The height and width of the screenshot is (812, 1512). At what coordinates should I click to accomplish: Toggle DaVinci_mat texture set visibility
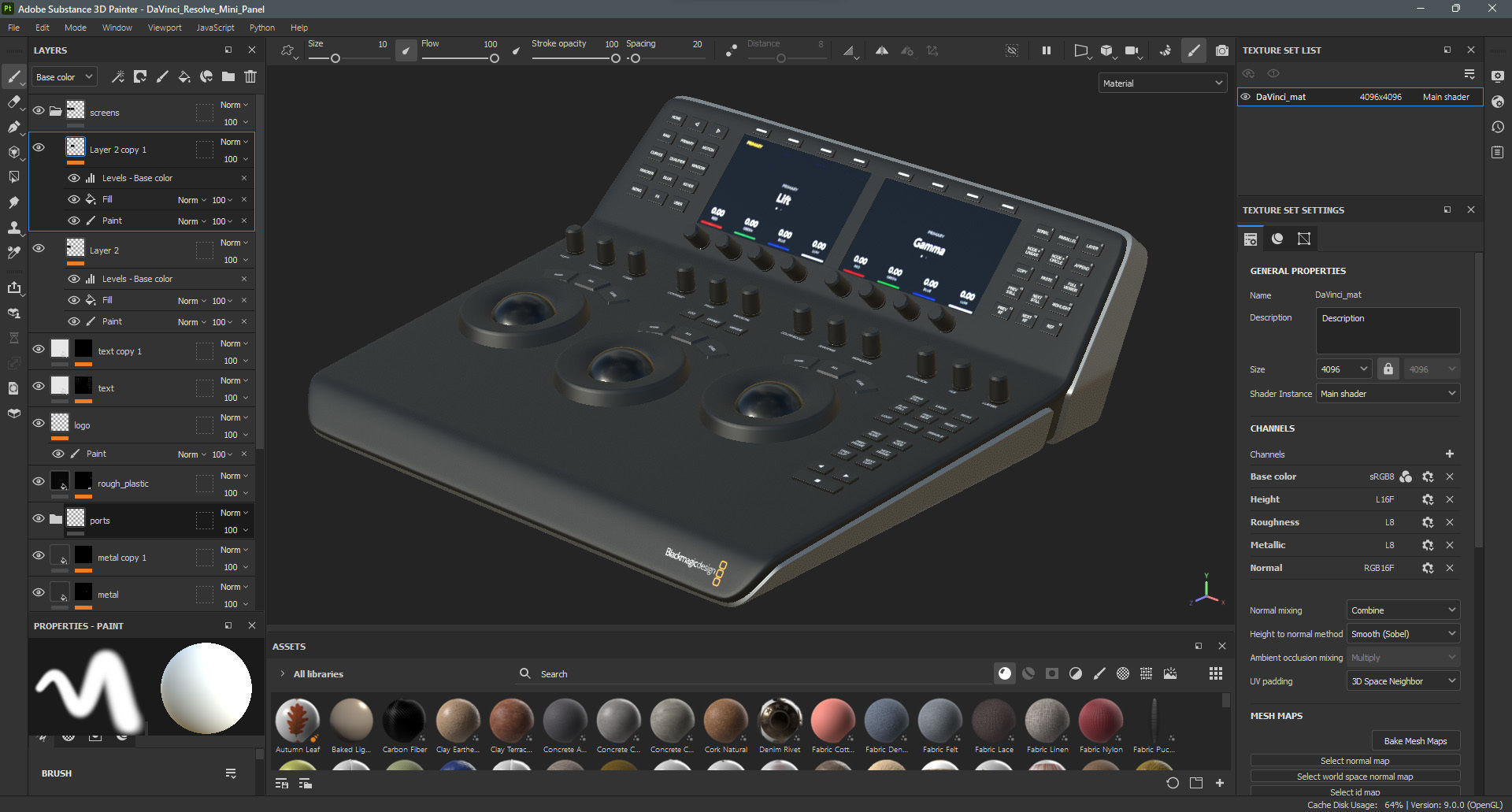point(1246,97)
